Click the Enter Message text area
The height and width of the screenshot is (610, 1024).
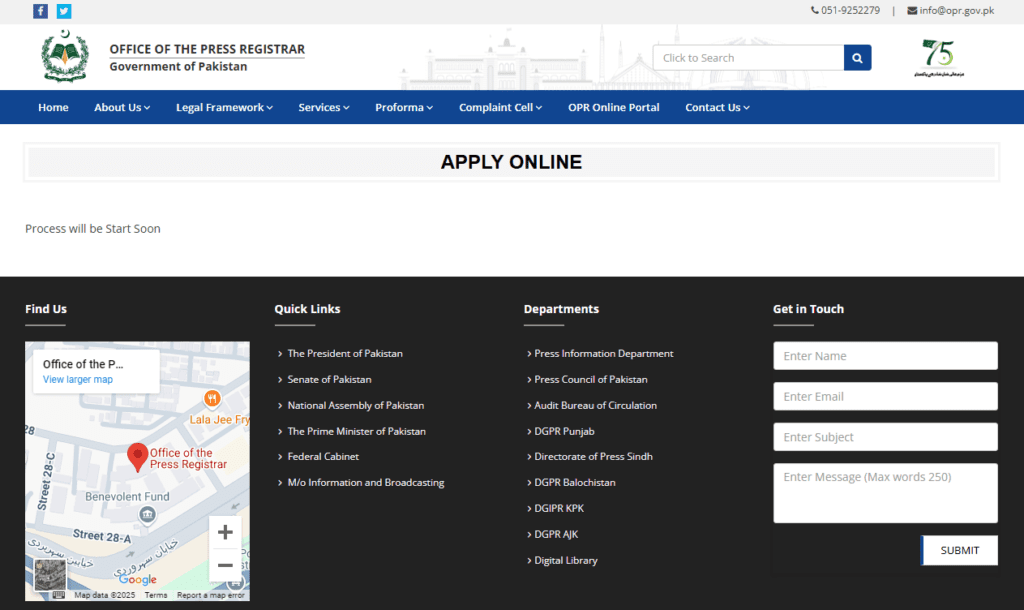(886, 493)
